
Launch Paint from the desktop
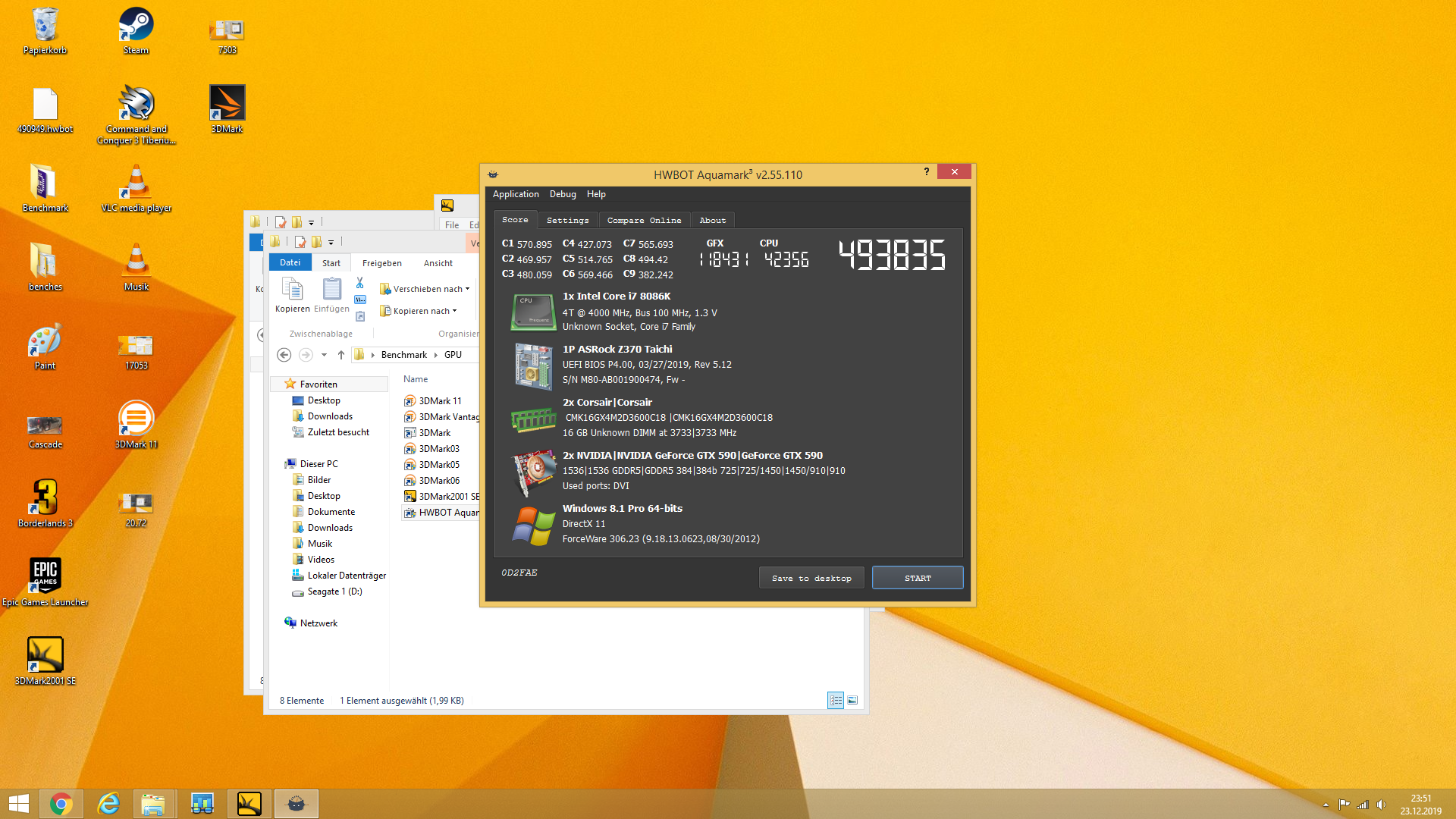click(x=45, y=347)
